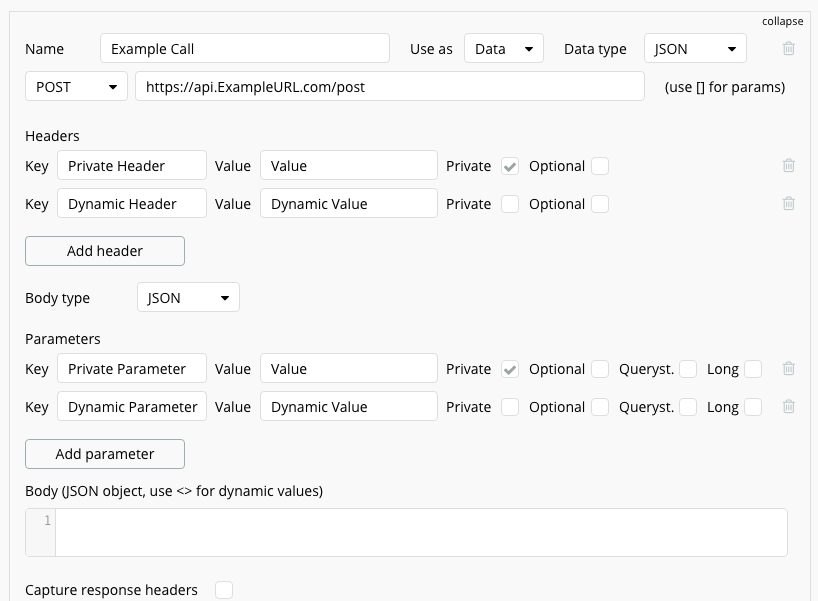This screenshot has width=818, height=601.
Task: Collapse the API call panel
Action: pos(782,21)
